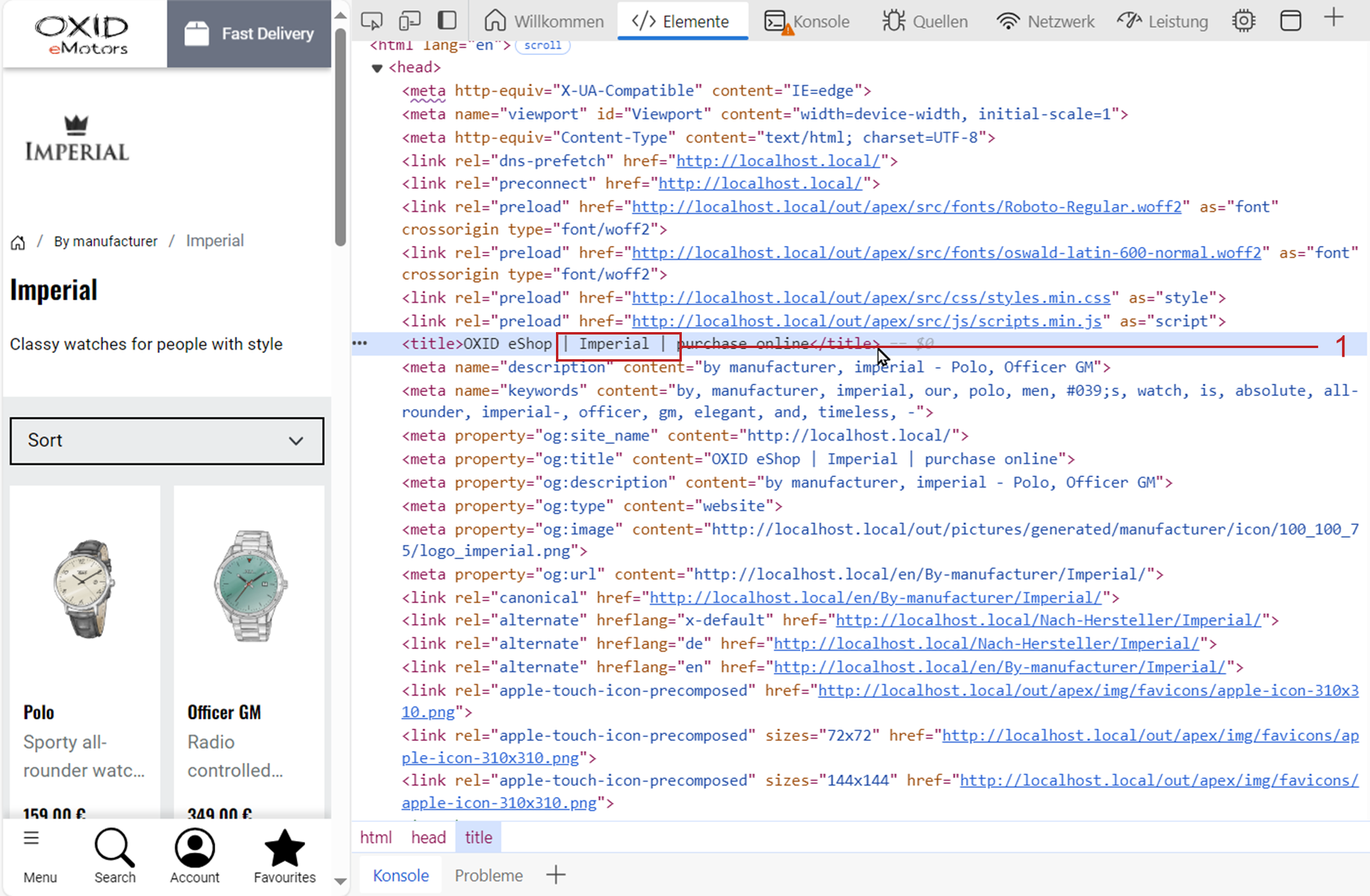Open the Sort dropdown
Viewport: 1370px width, 896px height.
click(167, 440)
